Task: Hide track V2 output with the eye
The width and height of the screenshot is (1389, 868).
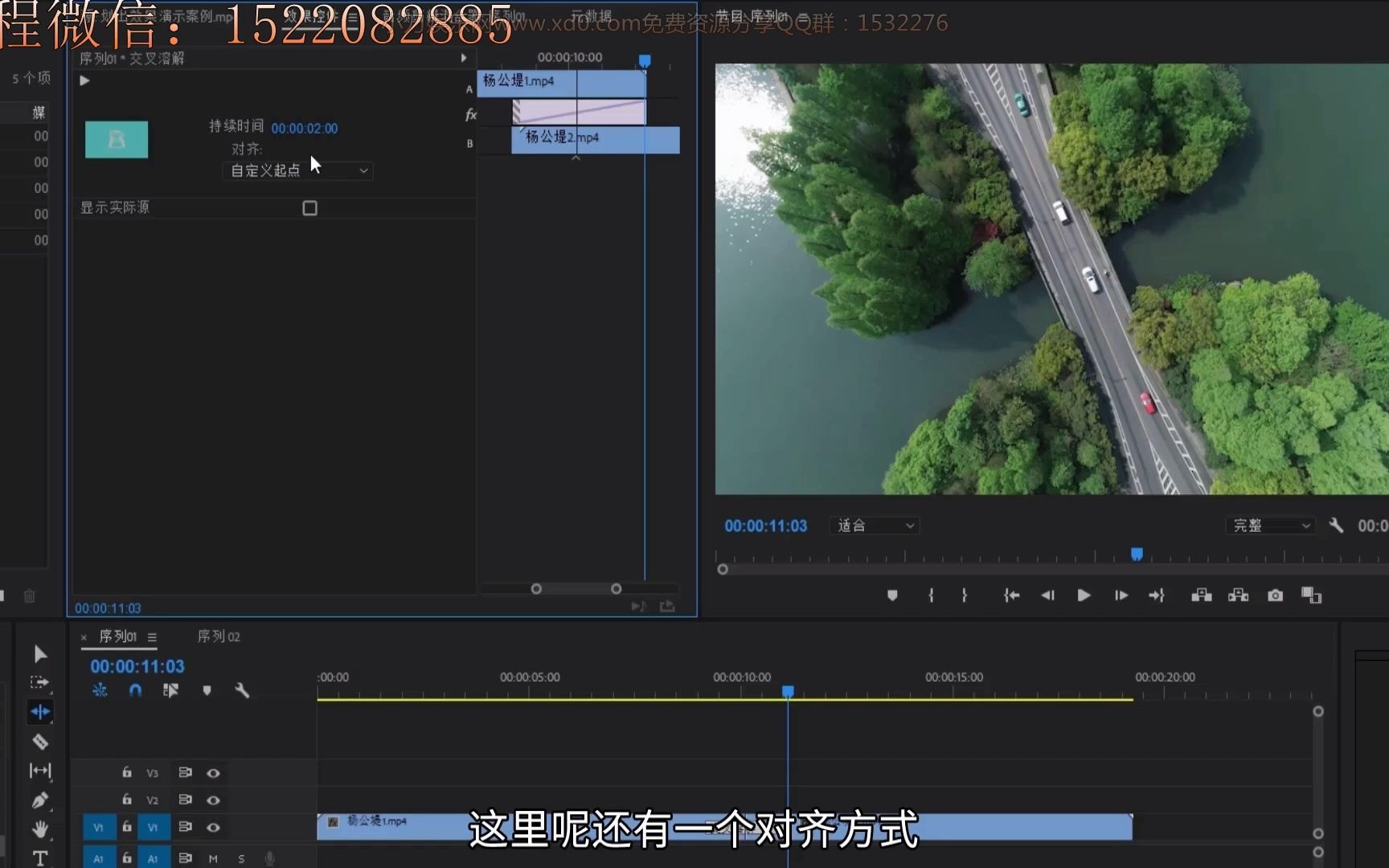Action: (x=213, y=800)
